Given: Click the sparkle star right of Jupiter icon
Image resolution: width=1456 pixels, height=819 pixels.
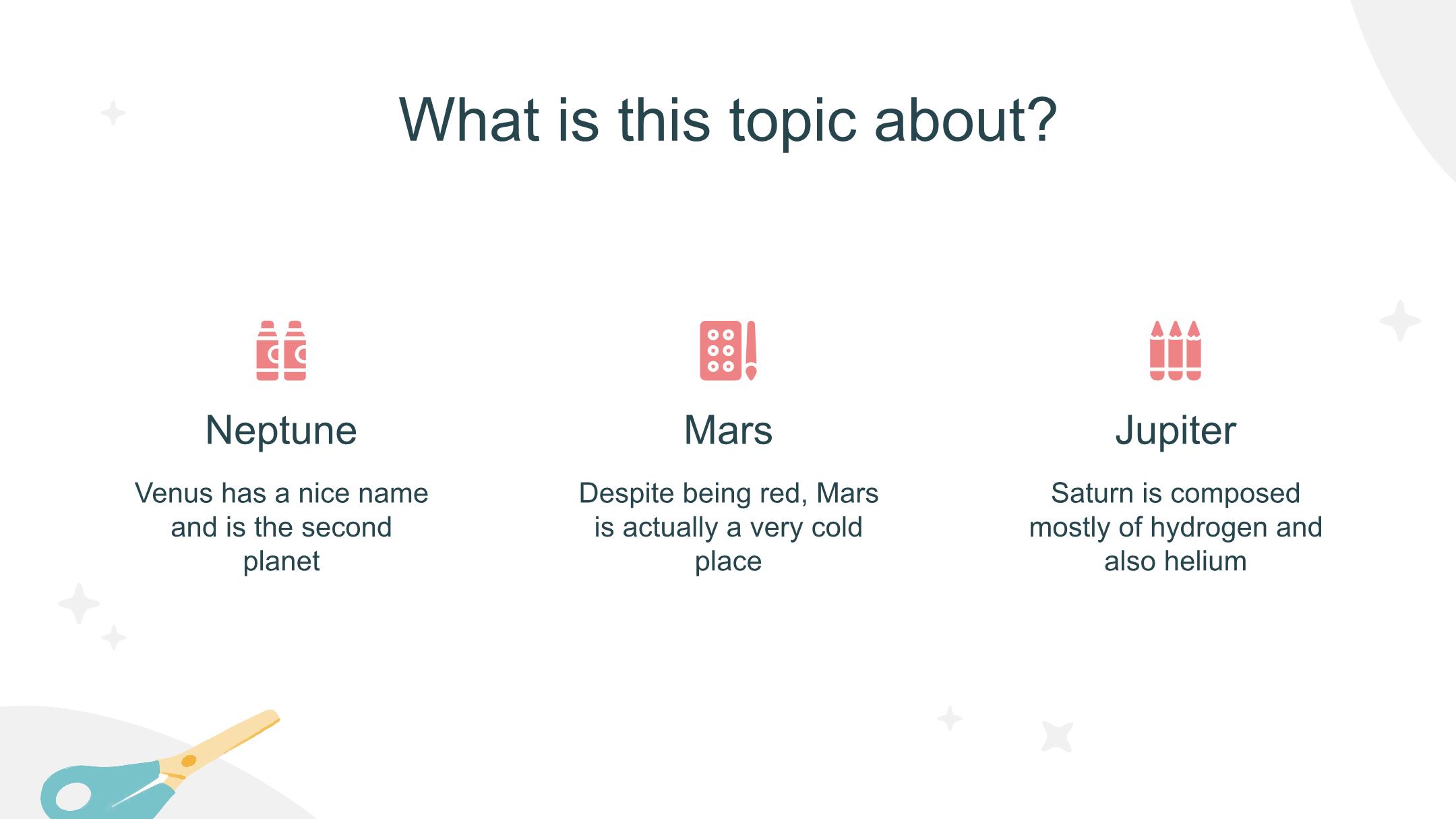Looking at the screenshot, I should [x=1400, y=320].
